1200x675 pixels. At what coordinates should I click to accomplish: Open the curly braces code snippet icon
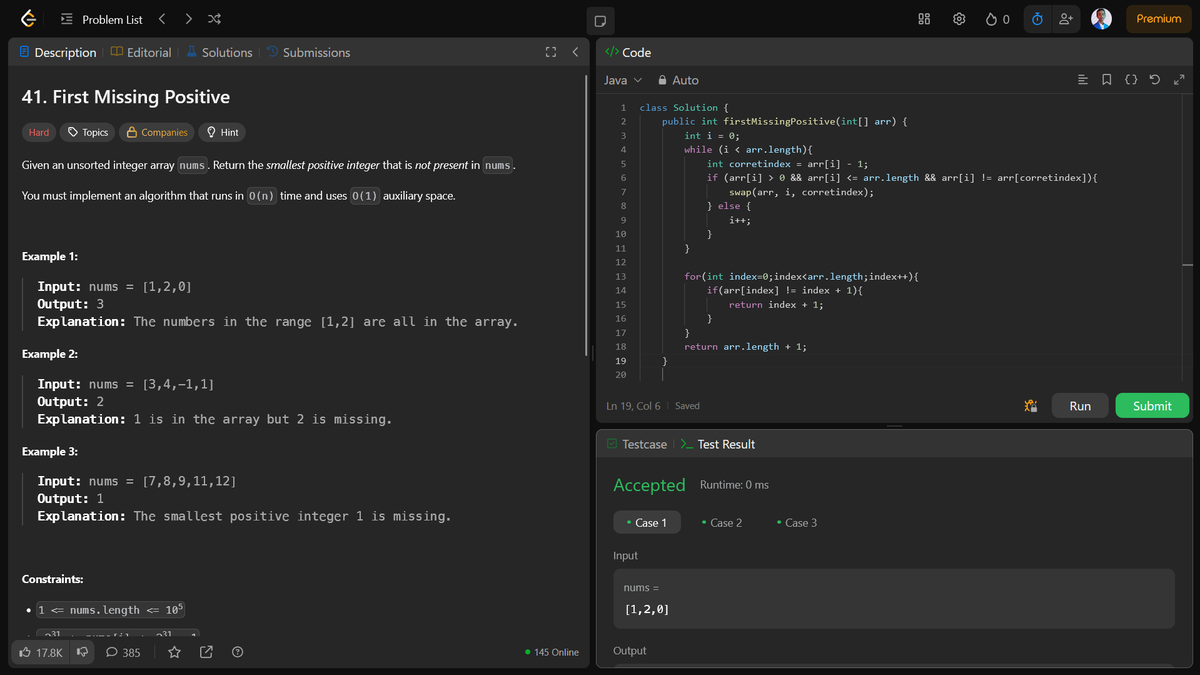coord(1131,80)
